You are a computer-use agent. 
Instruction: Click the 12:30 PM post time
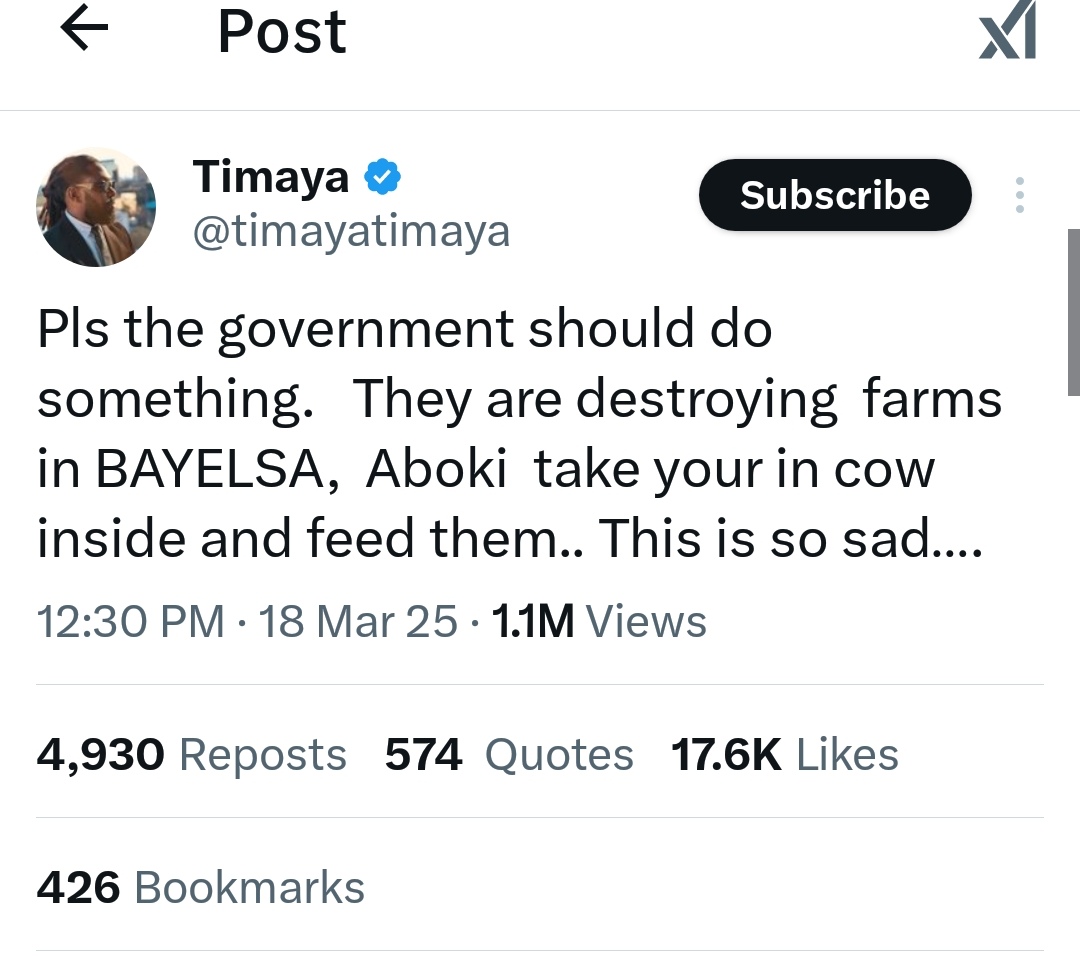[130, 622]
